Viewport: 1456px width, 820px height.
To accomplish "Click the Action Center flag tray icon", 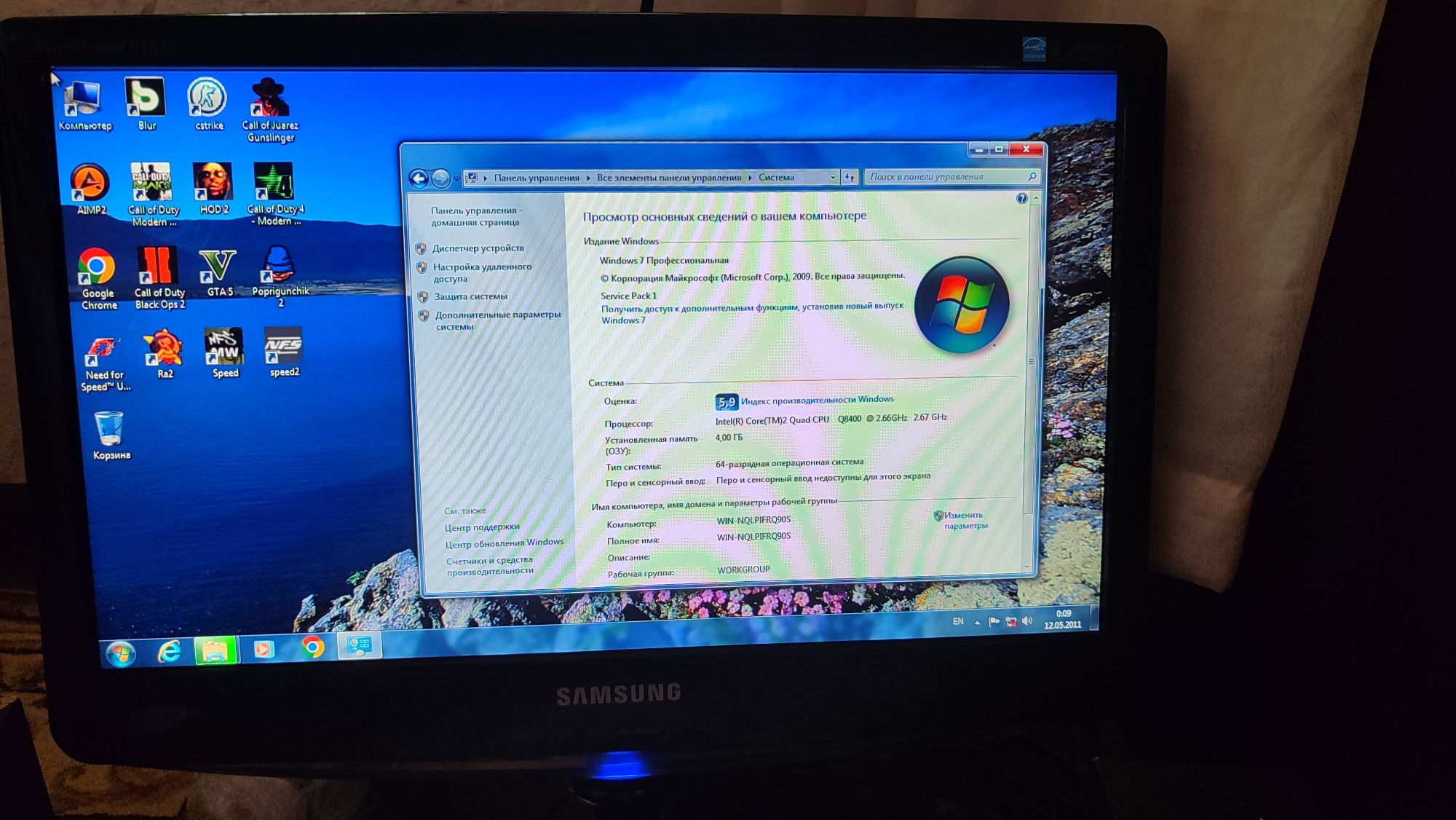I will tap(994, 621).
